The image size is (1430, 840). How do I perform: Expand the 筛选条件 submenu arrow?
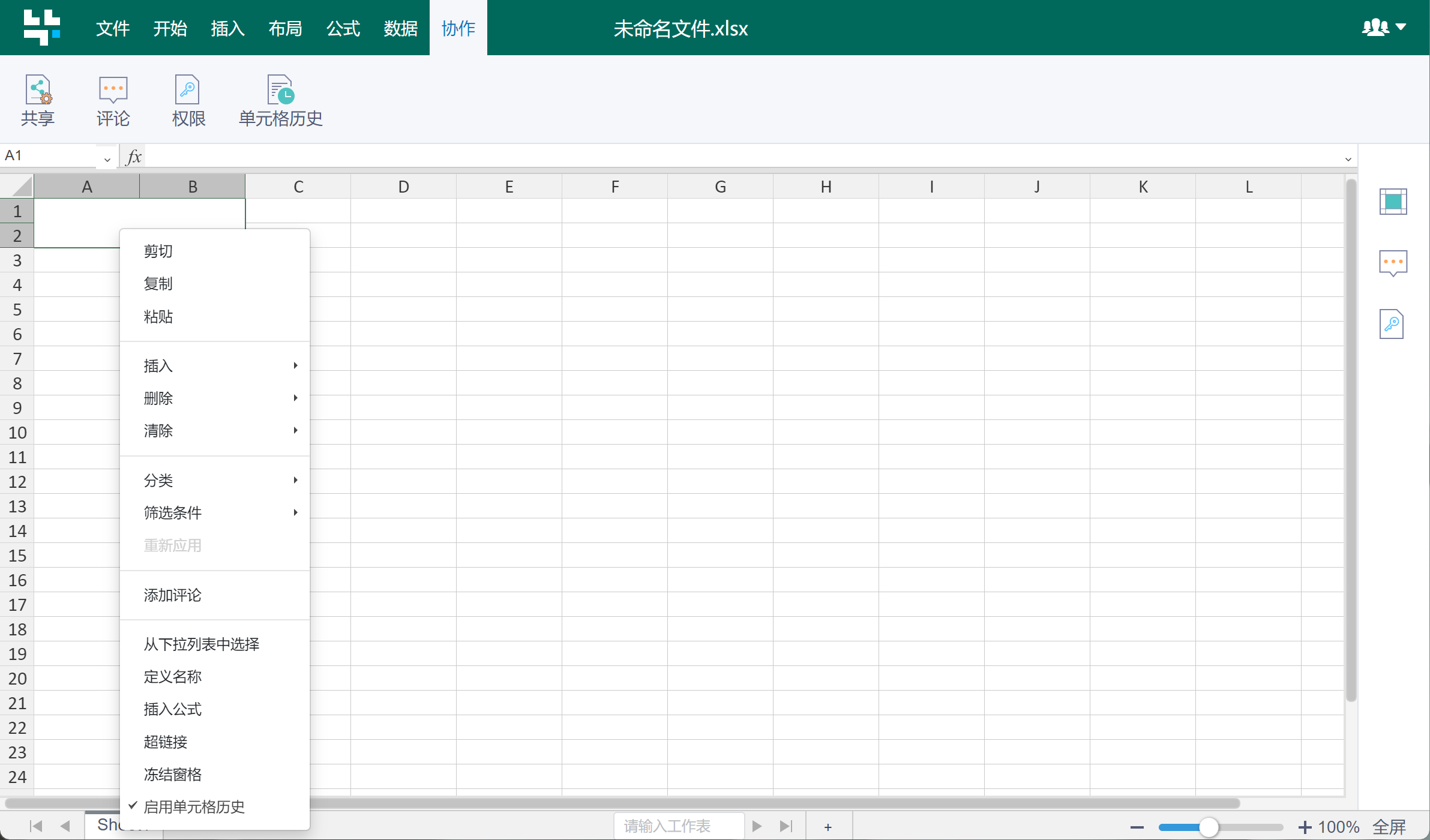(x=295, y=512)
